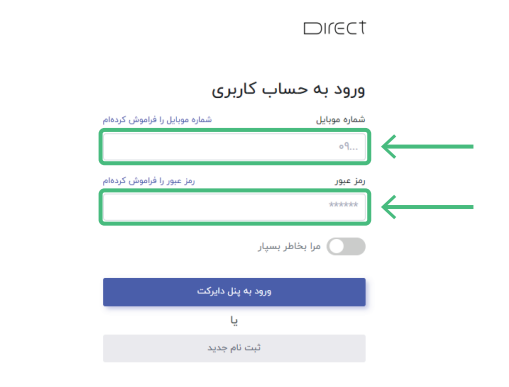Screen dimensions: 509x387
Task: Click the white knob of the remember-me switch
Action: point(336,247)
